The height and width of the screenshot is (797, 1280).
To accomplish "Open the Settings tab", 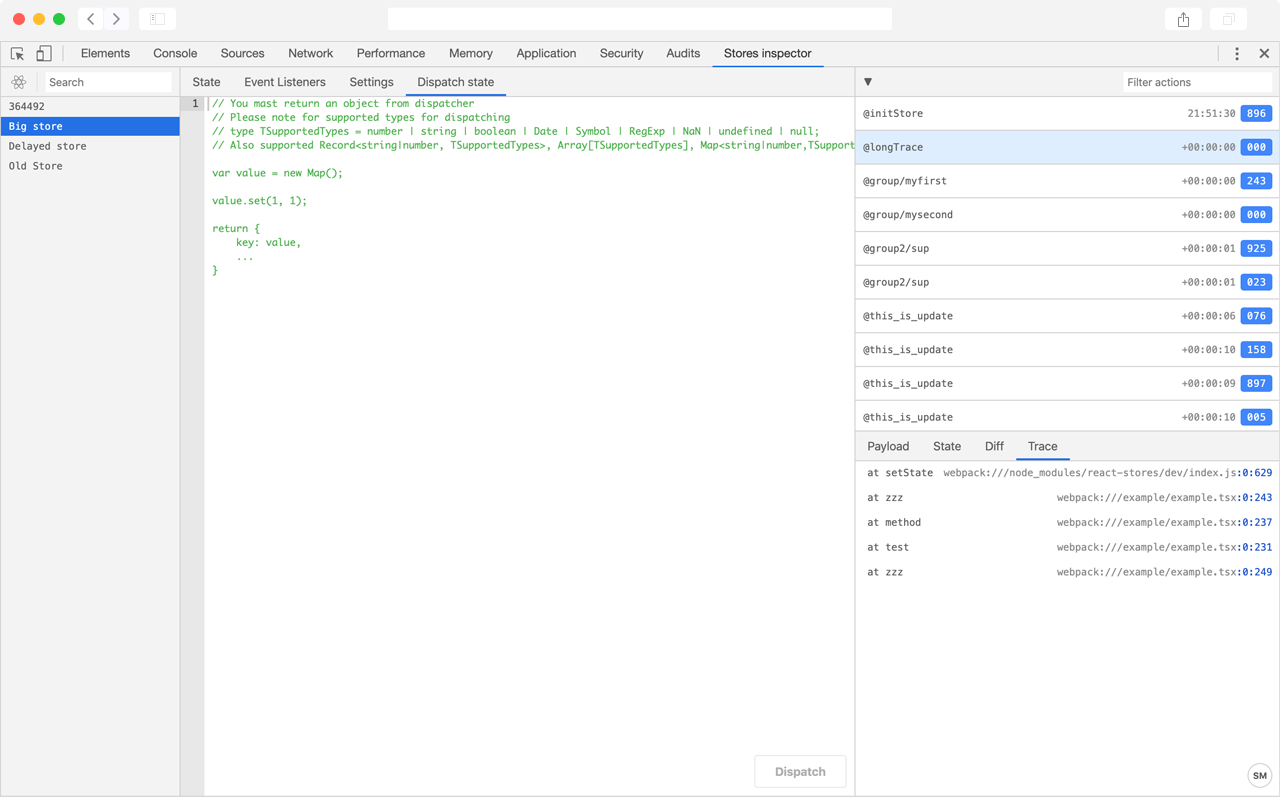I will point(371,82).
